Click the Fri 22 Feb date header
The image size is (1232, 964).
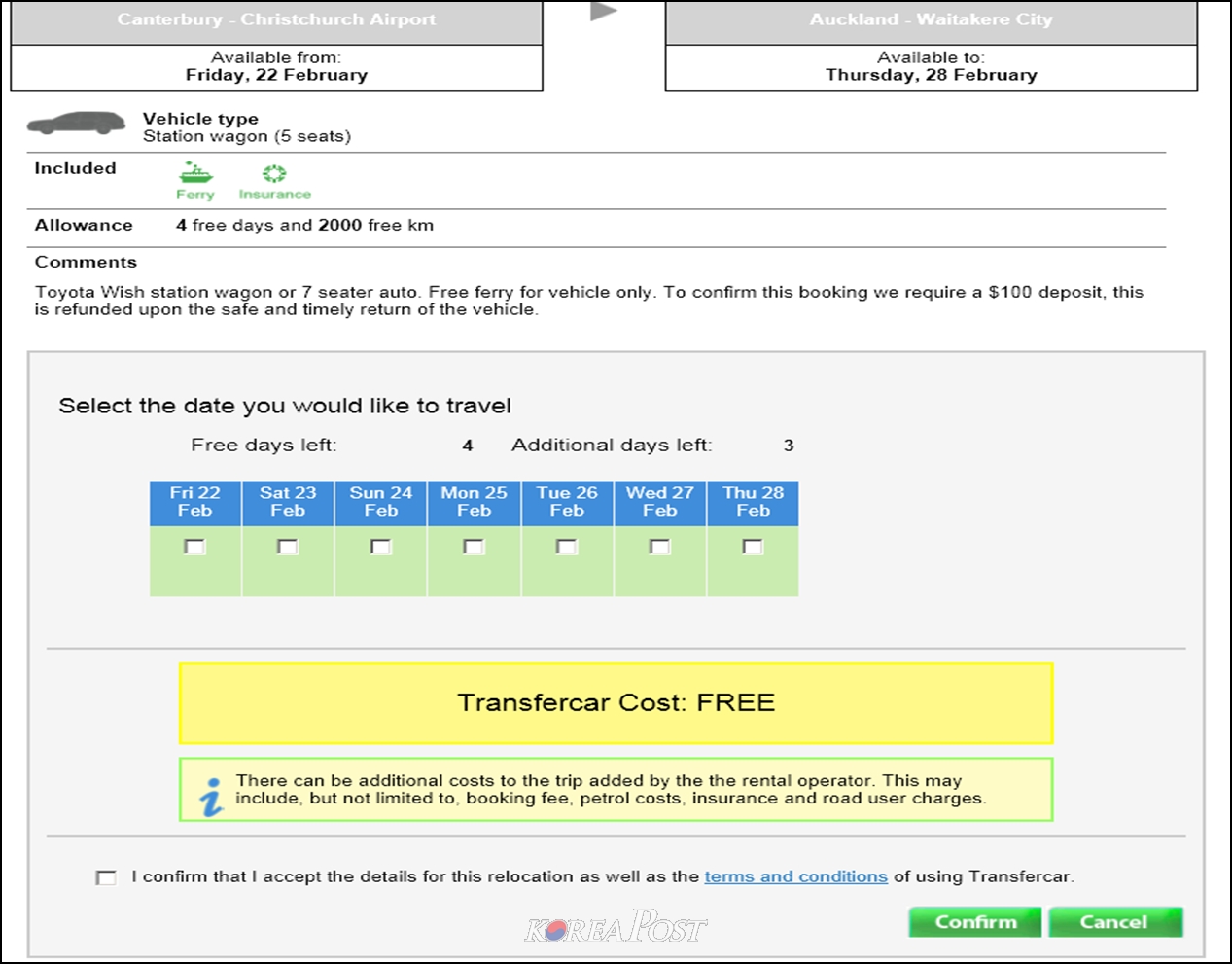194,502
